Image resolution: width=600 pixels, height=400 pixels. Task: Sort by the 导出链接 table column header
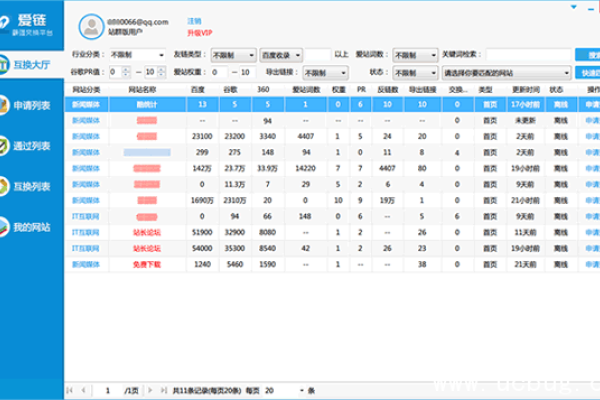coord(422,90)
